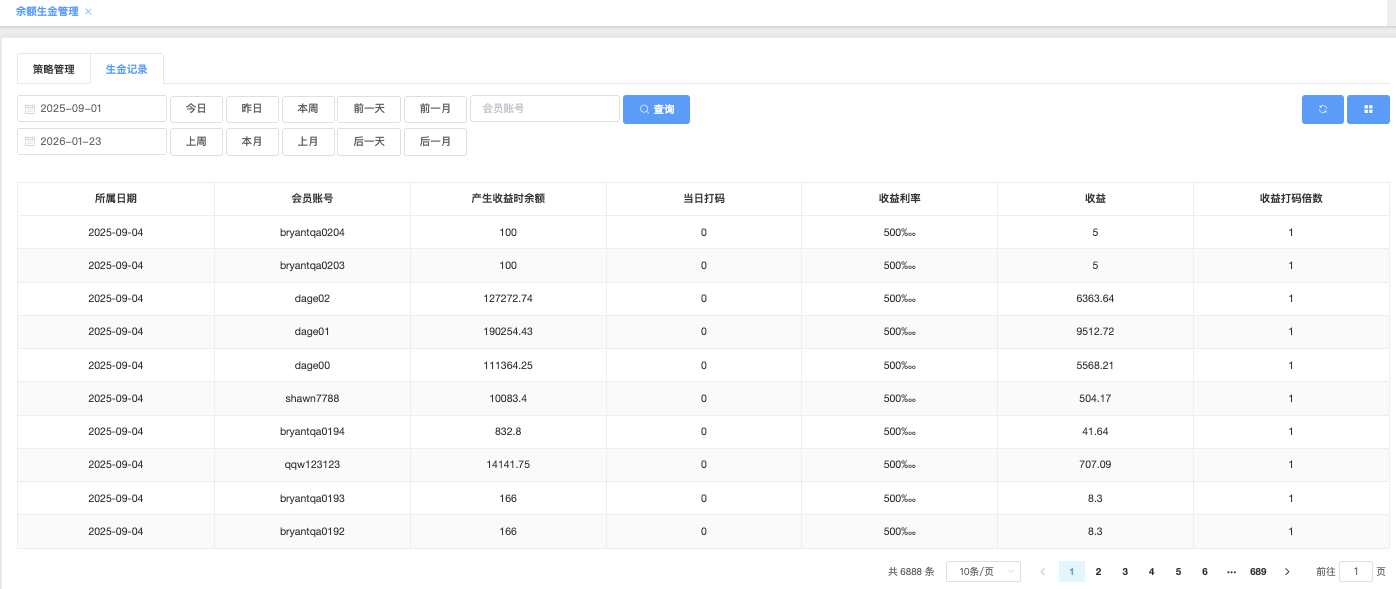
Task: Jump to page 689
Action: 1258,572
